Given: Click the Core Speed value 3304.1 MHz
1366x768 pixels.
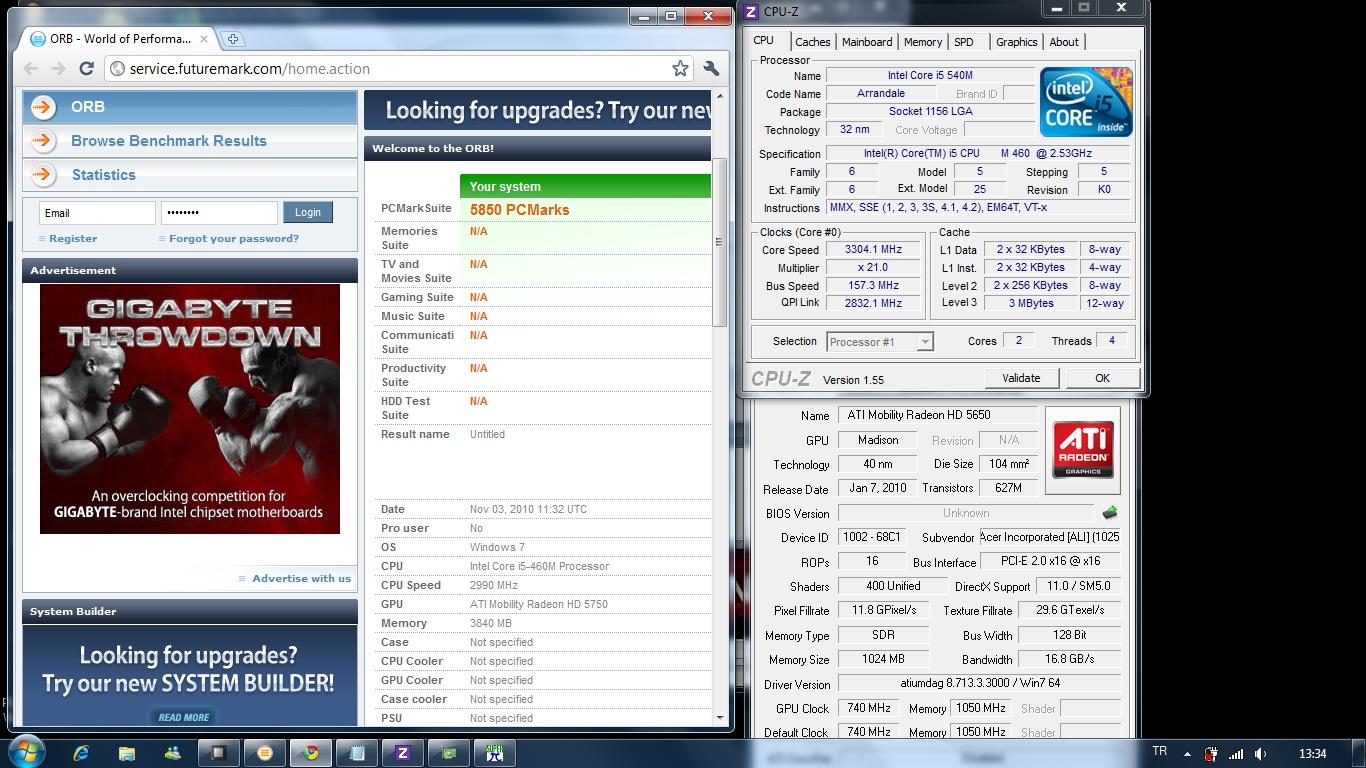Looking at the screenshot, I should pos(874,250).
